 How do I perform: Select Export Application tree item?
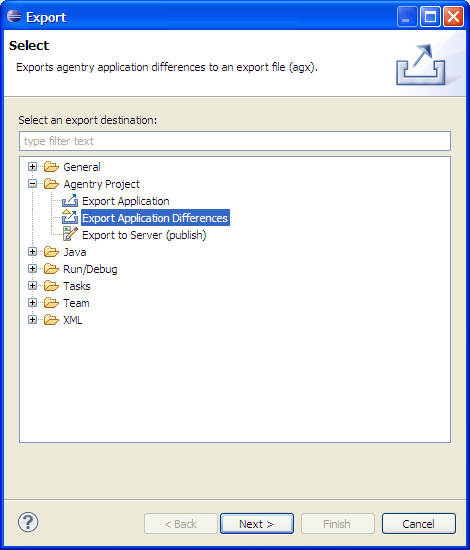(126, 201)
